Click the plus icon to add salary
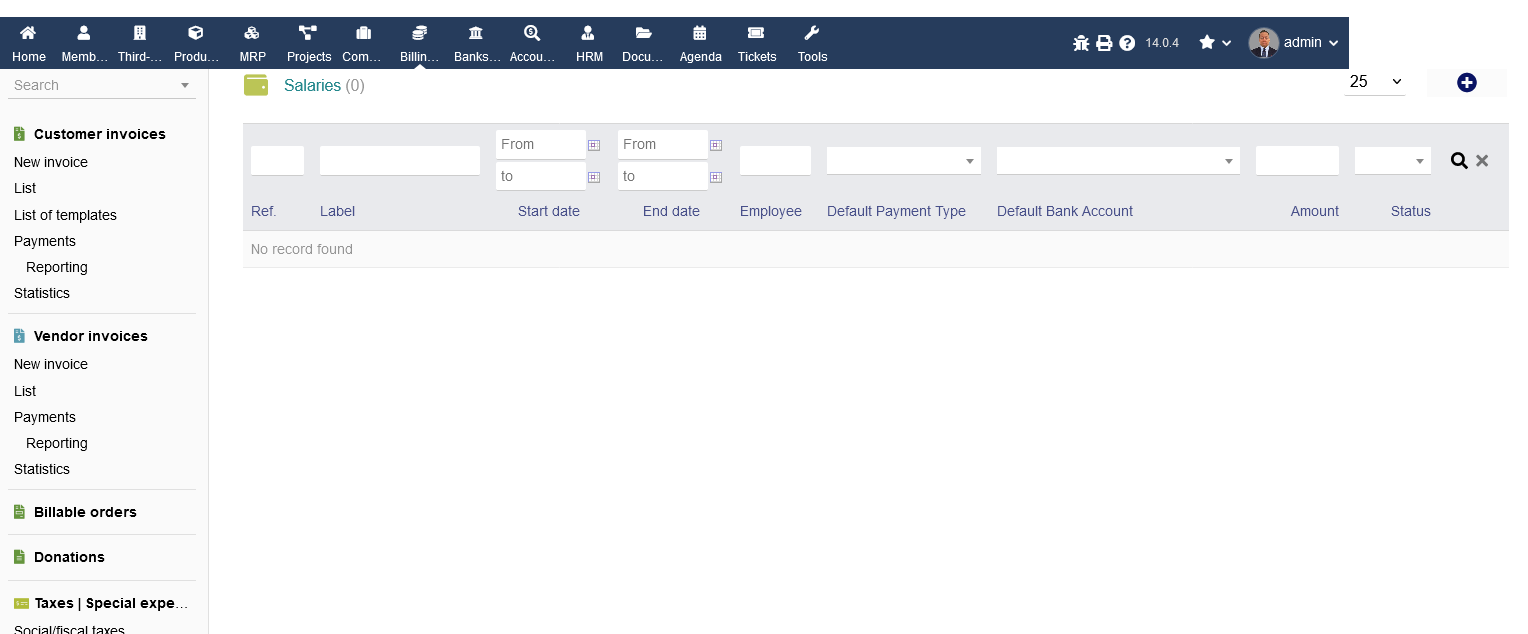 [x=1466, y=83]
